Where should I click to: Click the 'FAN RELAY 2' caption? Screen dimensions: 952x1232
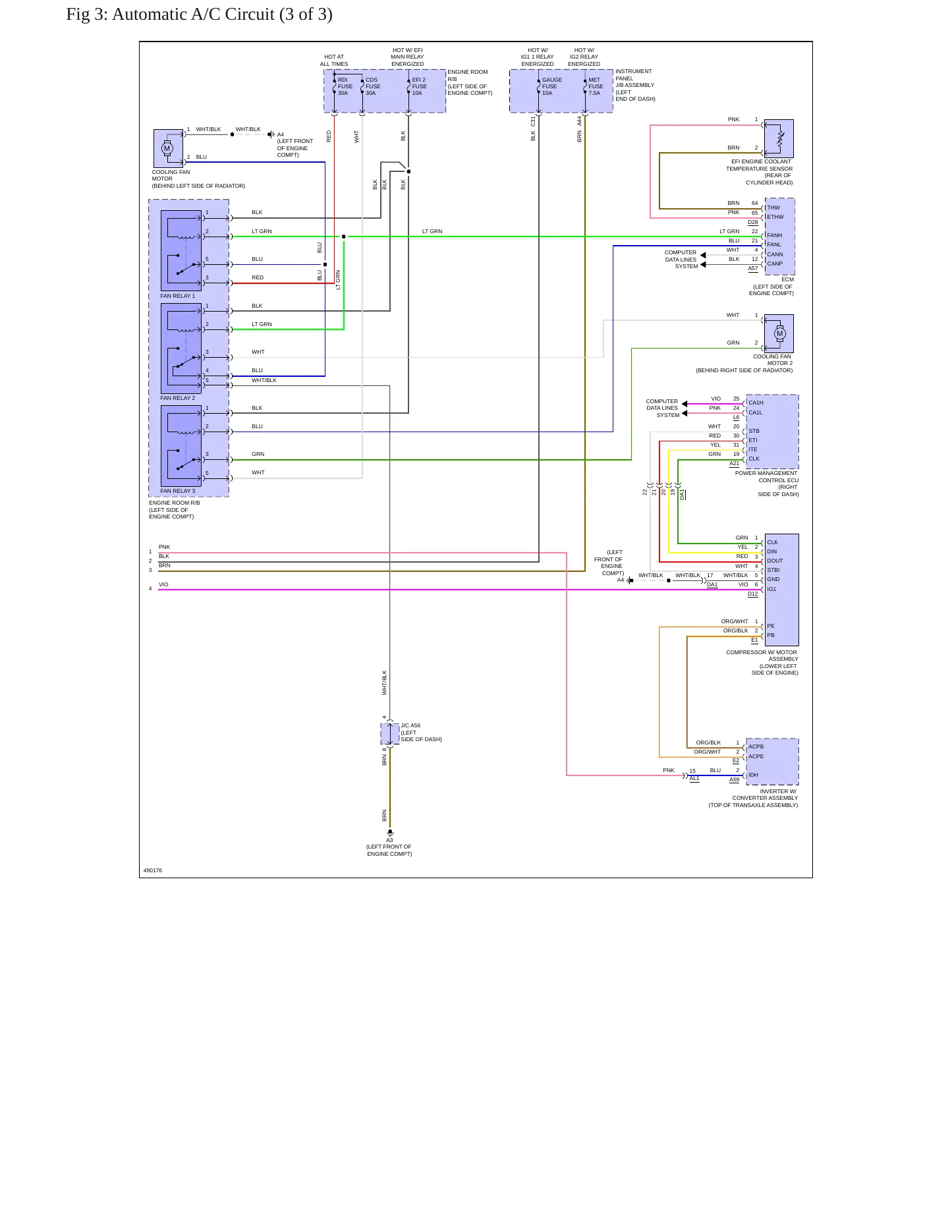(178, 398)
